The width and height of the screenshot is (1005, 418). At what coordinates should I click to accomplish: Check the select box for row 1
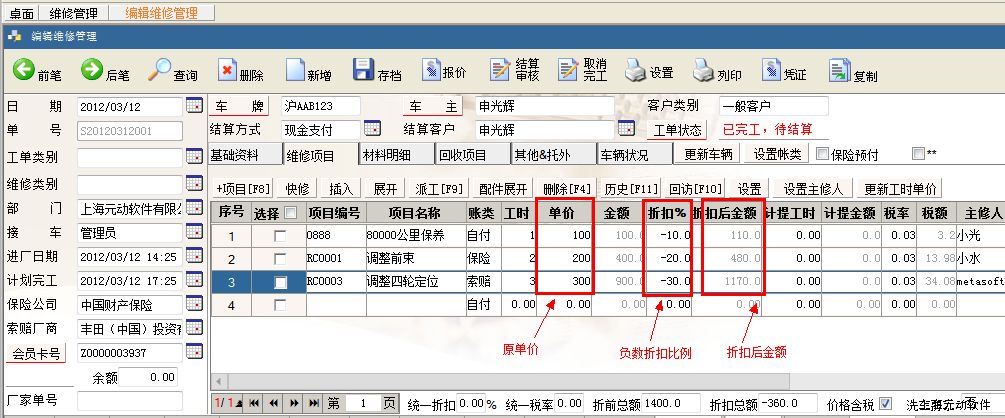point(280,236)
